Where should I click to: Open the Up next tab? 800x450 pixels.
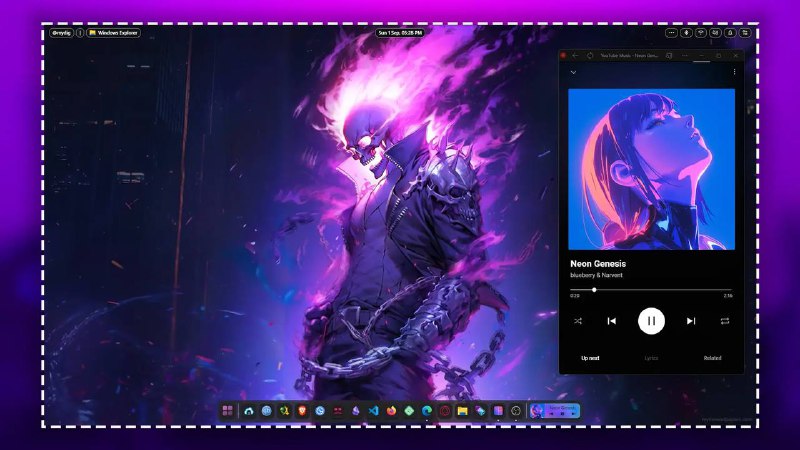(590, 358)
